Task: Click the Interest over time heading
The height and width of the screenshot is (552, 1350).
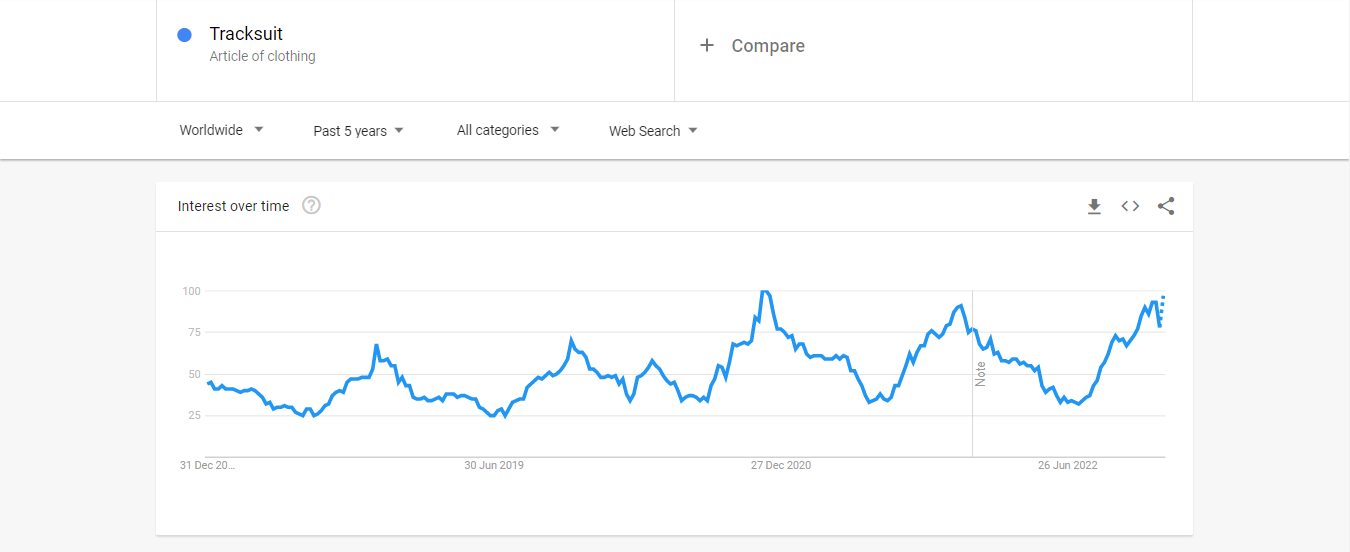Action: 233,206
